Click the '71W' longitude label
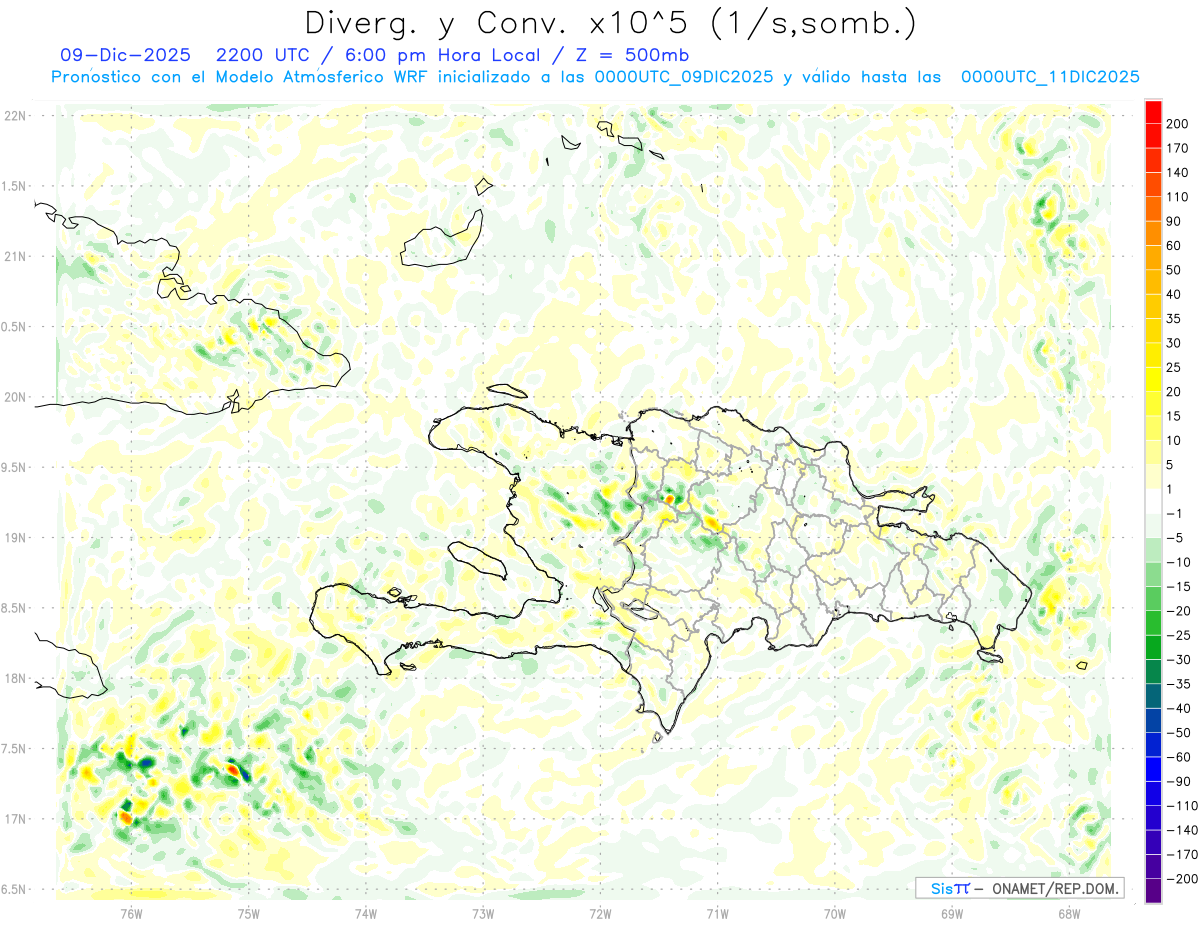 717,913
